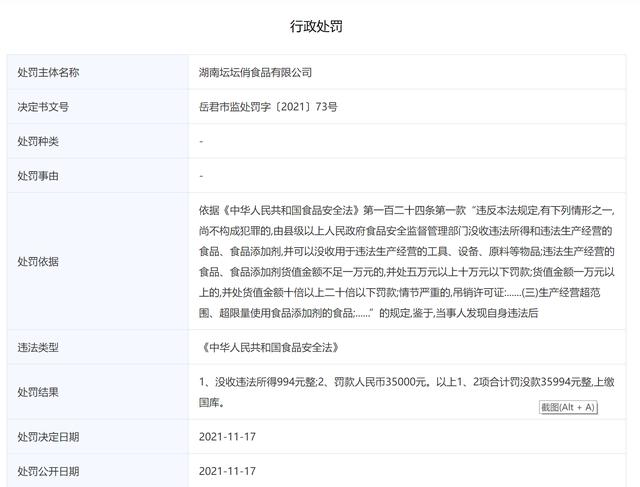Select the 决定书文号 label cell

click(x=98, y=107)
